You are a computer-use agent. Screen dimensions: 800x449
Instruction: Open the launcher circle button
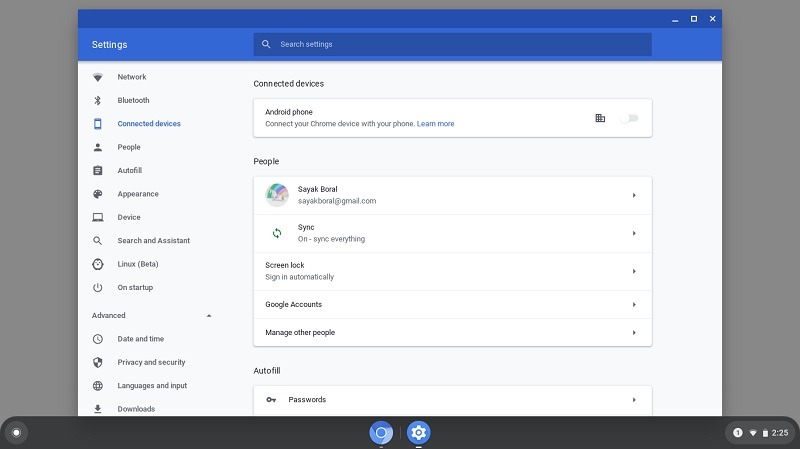(x=16, y=433)
